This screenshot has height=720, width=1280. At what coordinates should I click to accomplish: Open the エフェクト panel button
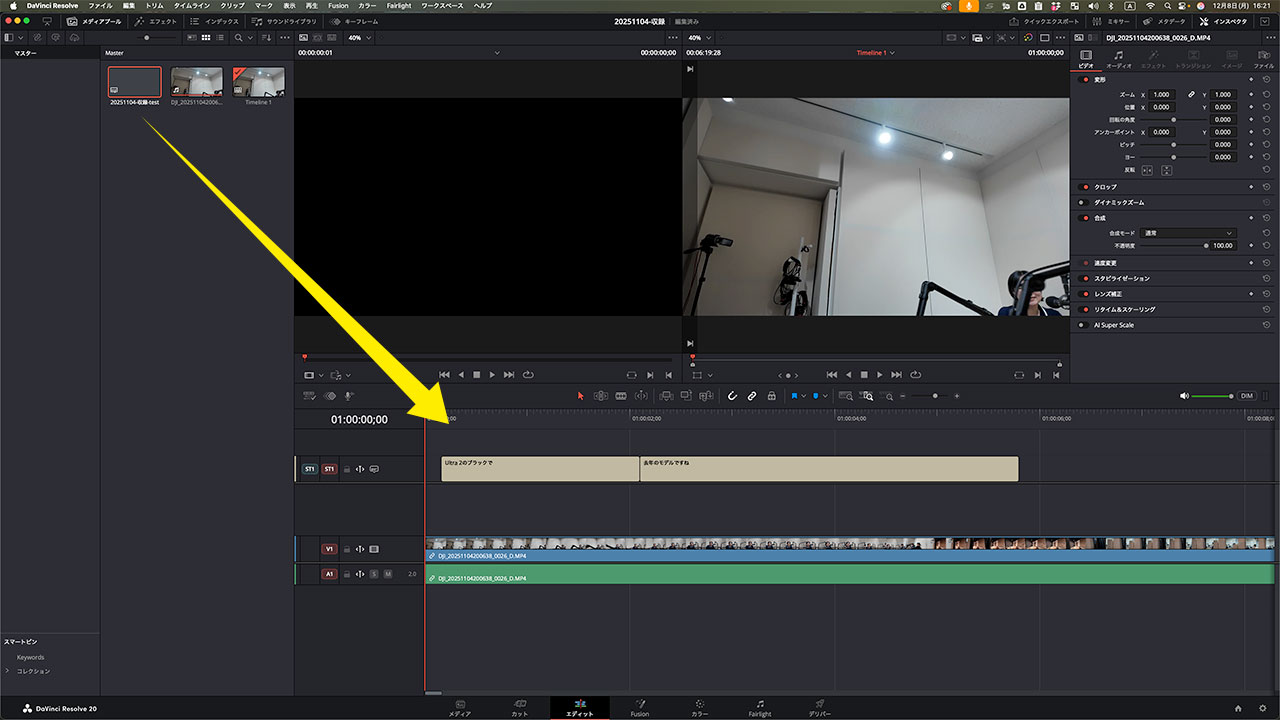coord(156,21)
